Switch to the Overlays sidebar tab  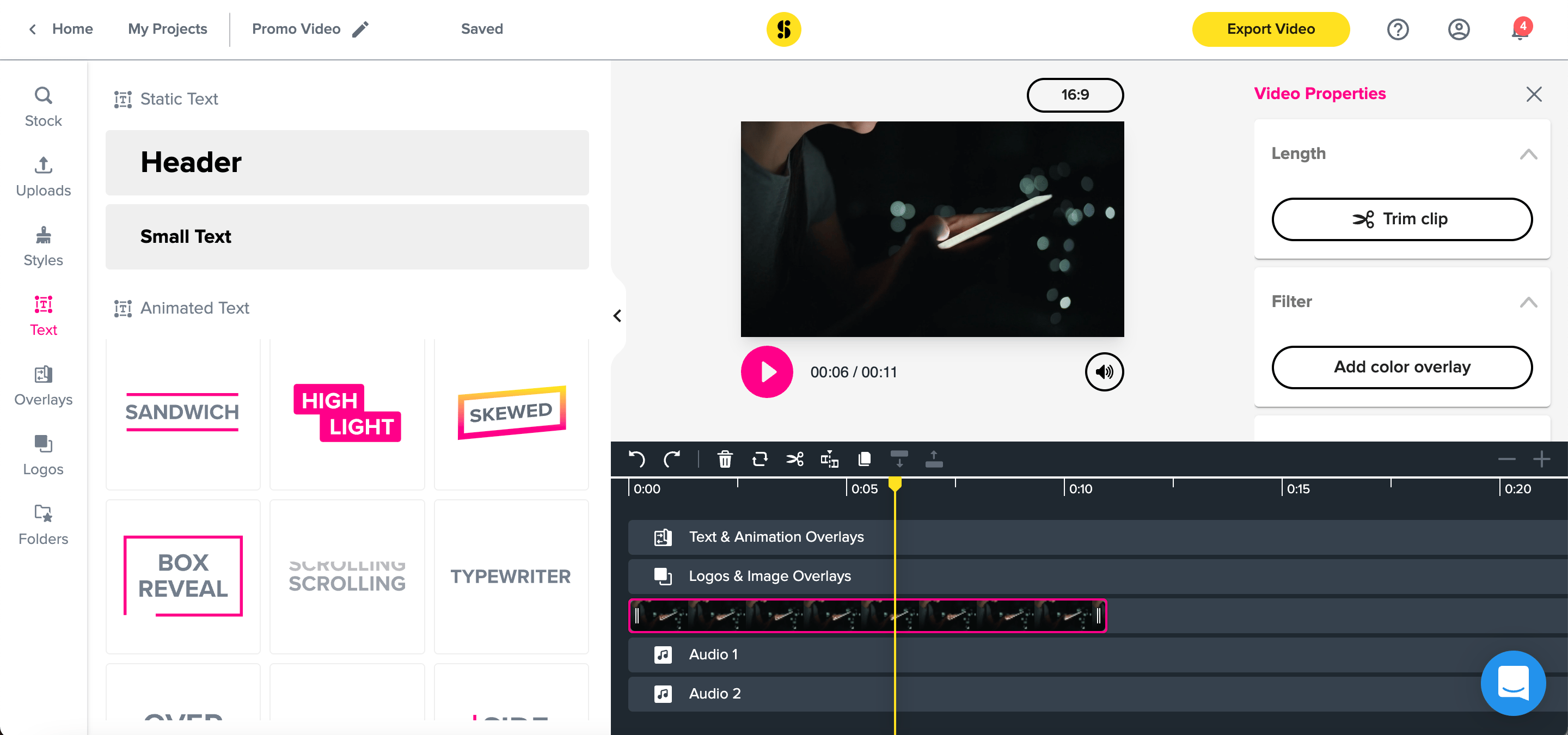43,386
